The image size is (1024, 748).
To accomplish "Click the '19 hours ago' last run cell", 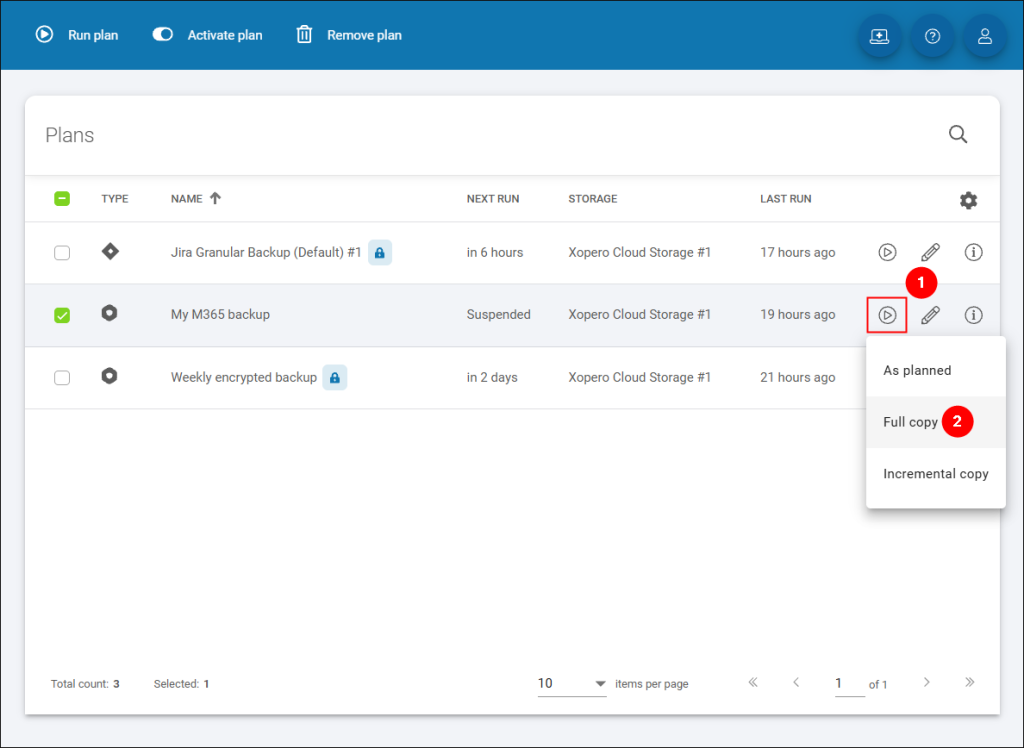I will [797, 314].
